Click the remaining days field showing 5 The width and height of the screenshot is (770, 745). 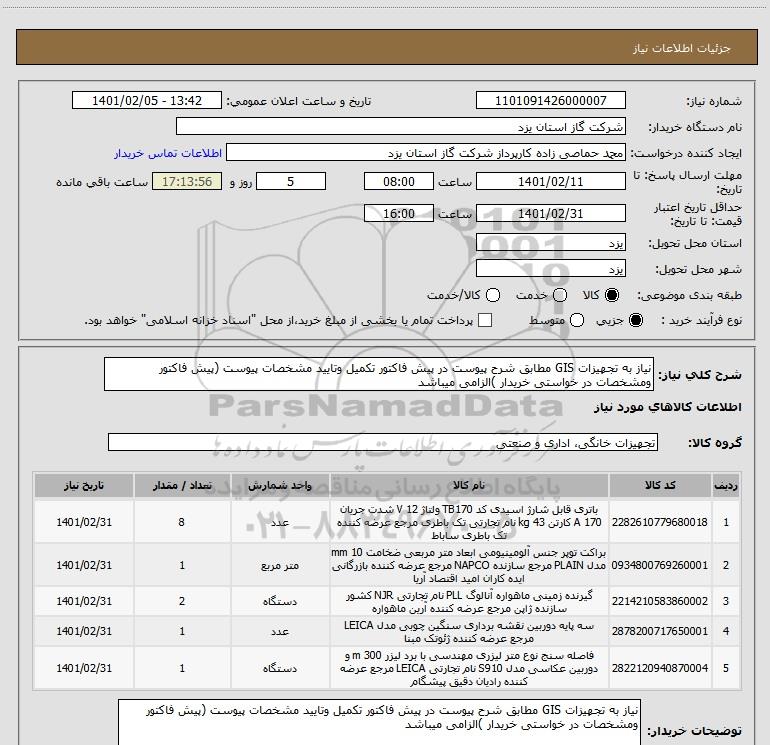[291, 181]
